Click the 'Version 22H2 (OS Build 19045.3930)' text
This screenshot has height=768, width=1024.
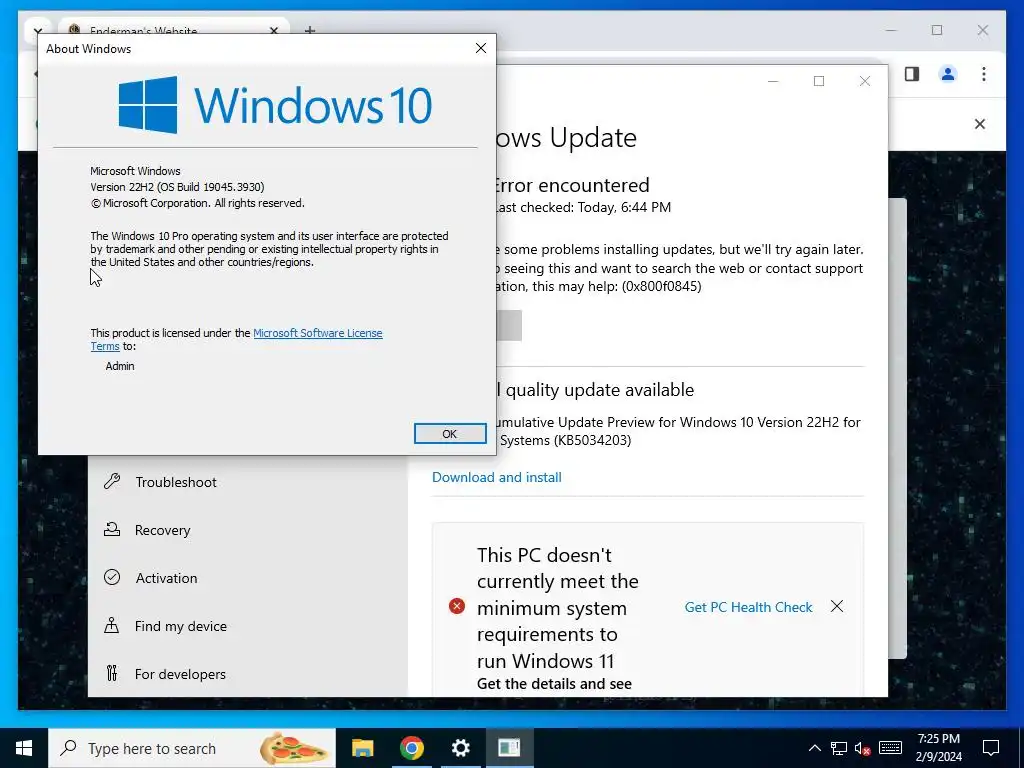pyautogui.click(x=177, y=187)
